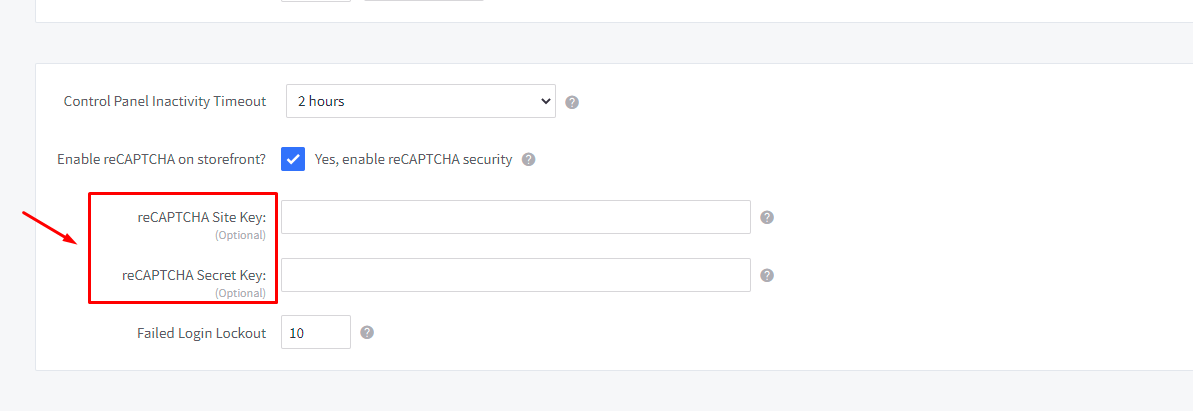1193x411 pixels.
Task: Click the chevron arrow of the timeout dropdown
Action: tap(545, 101)
